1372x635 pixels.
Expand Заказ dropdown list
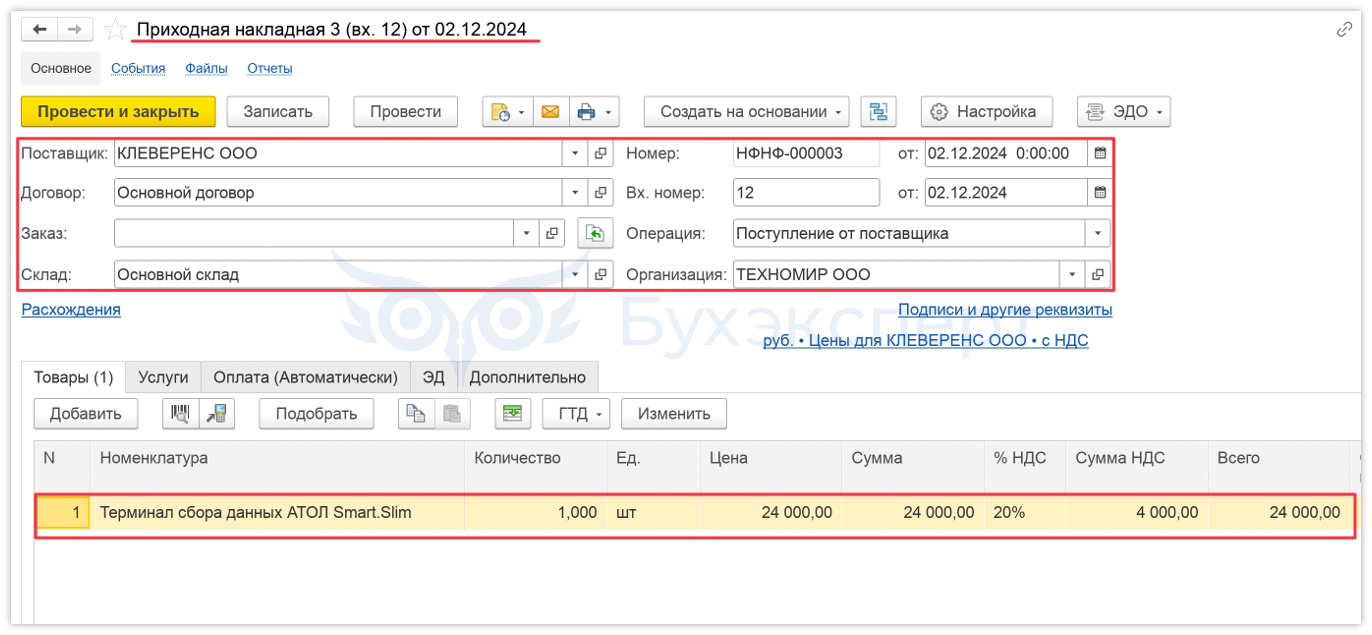point(527,234)
